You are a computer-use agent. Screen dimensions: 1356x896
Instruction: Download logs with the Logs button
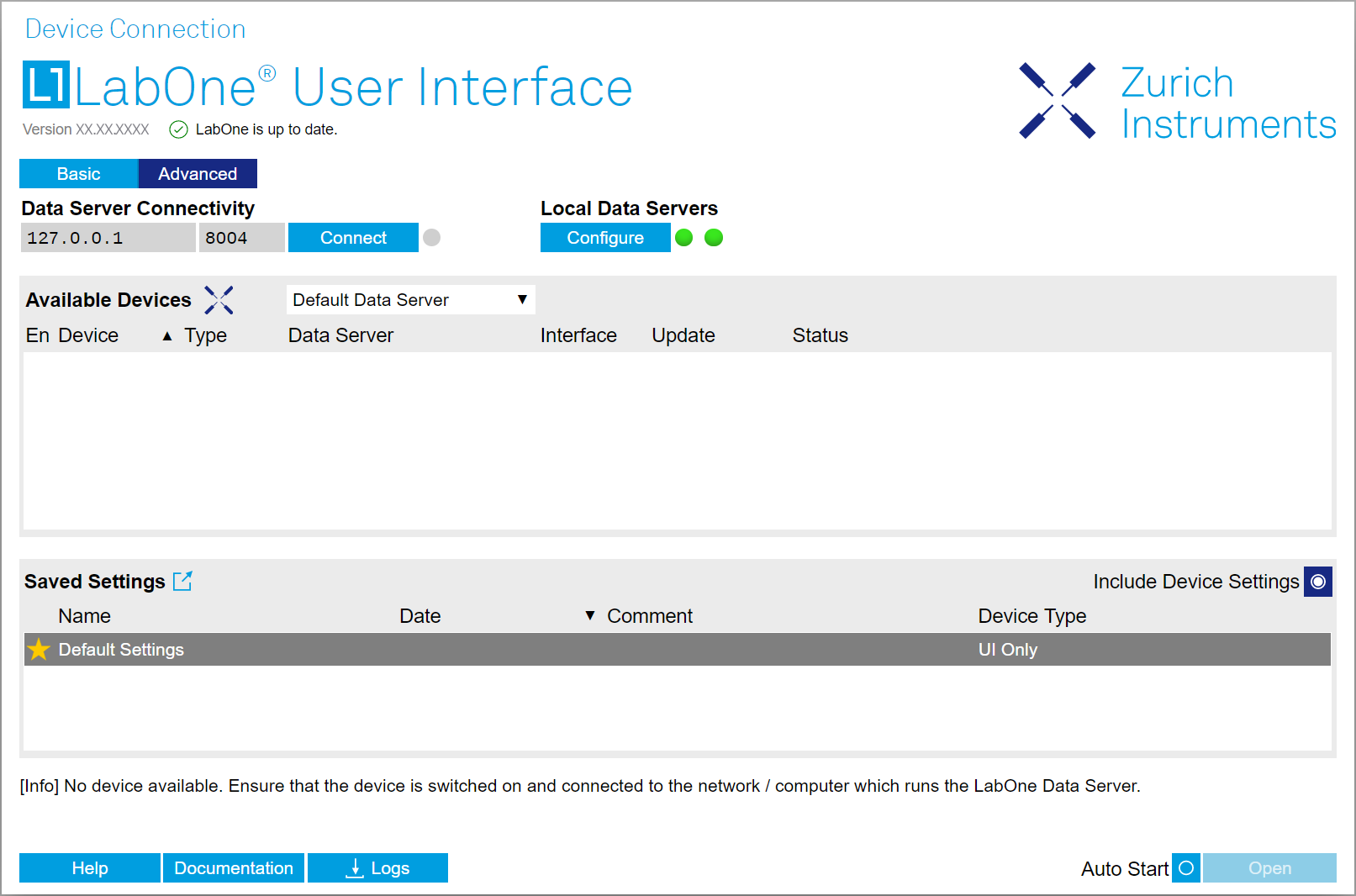377,868
